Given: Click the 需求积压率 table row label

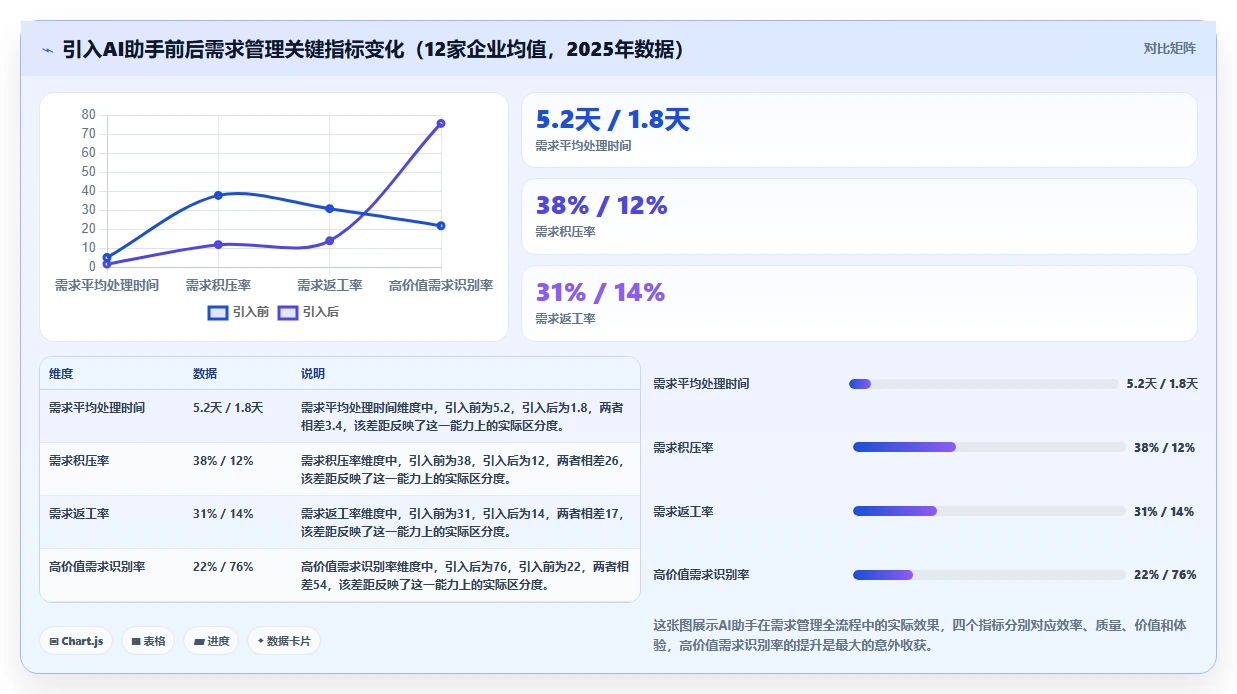Looking at the screenshot, I should [79, 461].
